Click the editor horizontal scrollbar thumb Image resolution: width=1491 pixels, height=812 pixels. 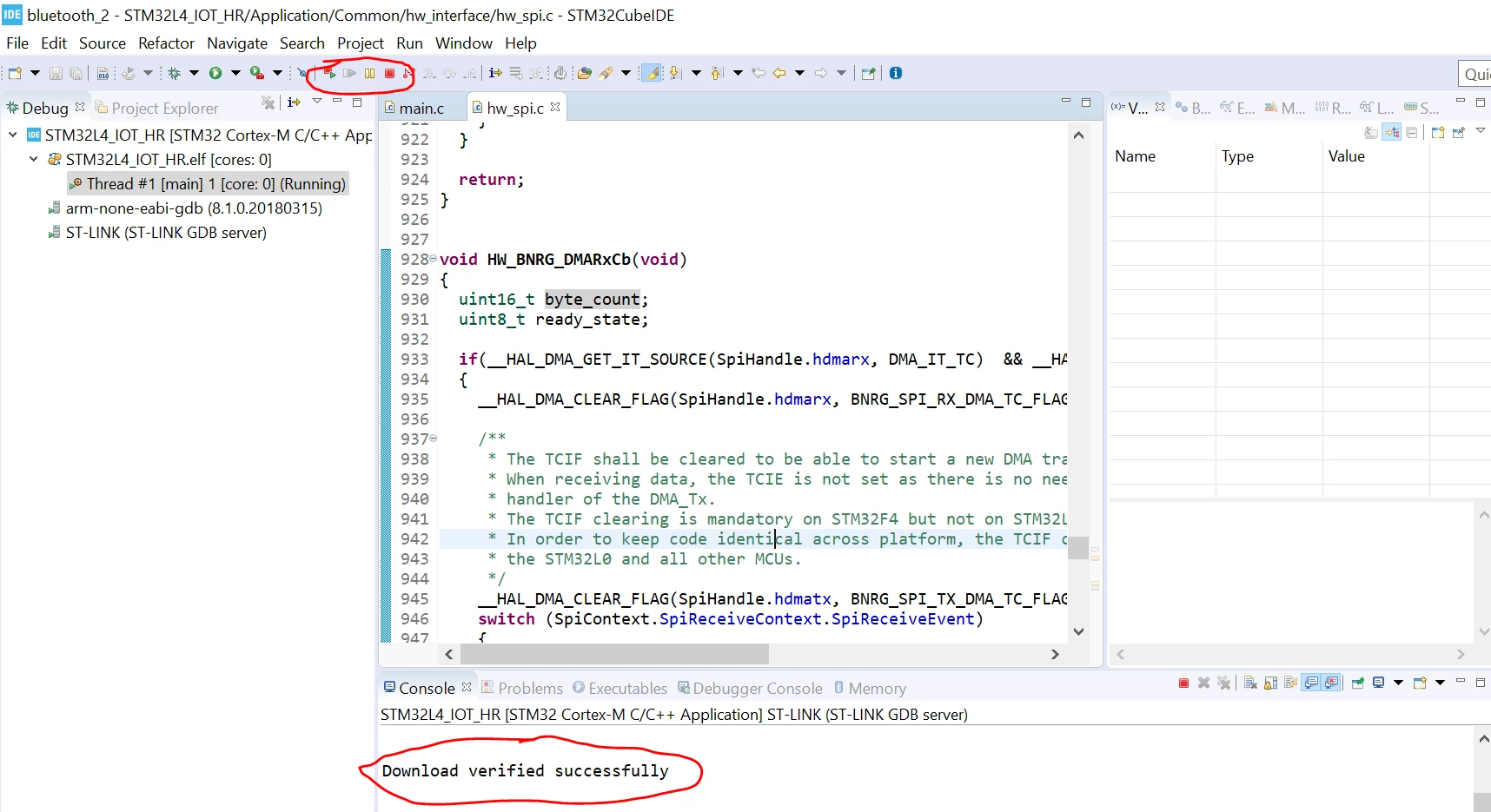click(614, 654)
